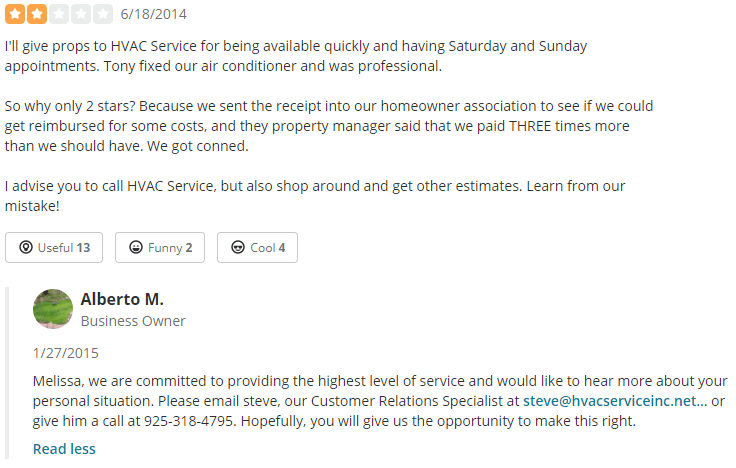Open the Alberto M. name link
The width and height of the screenshot is (736, 468).
122,299
